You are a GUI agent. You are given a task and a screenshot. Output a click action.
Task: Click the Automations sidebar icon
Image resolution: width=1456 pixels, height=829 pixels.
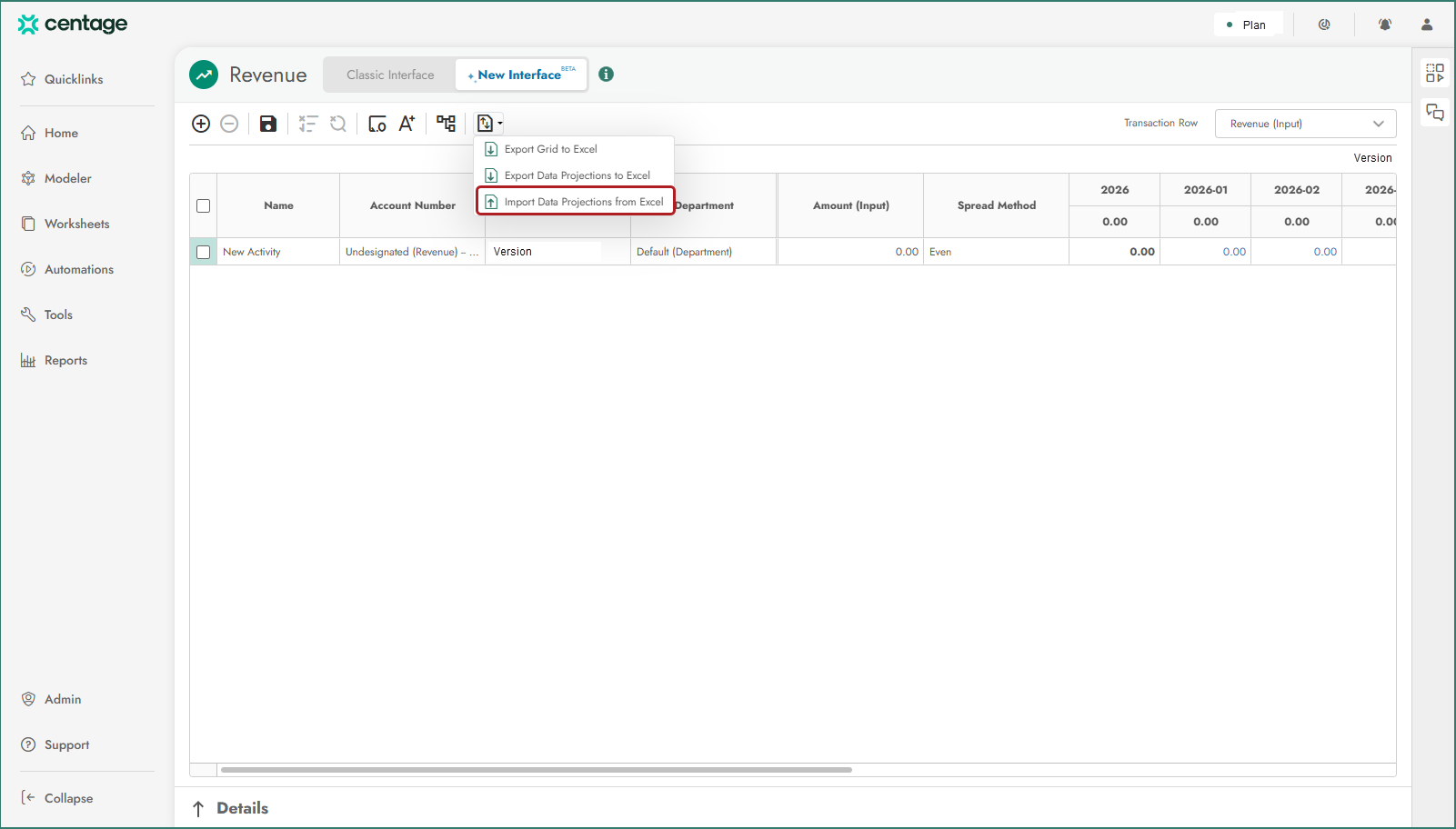tap(28, 269)
